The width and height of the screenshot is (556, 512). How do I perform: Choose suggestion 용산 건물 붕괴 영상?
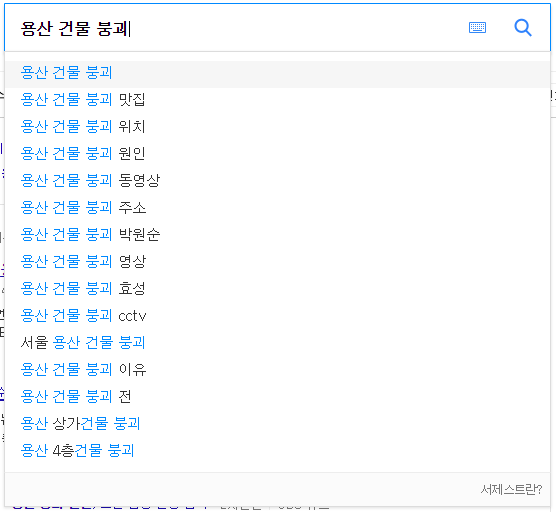pyautogui.click(x=277, y=261)
